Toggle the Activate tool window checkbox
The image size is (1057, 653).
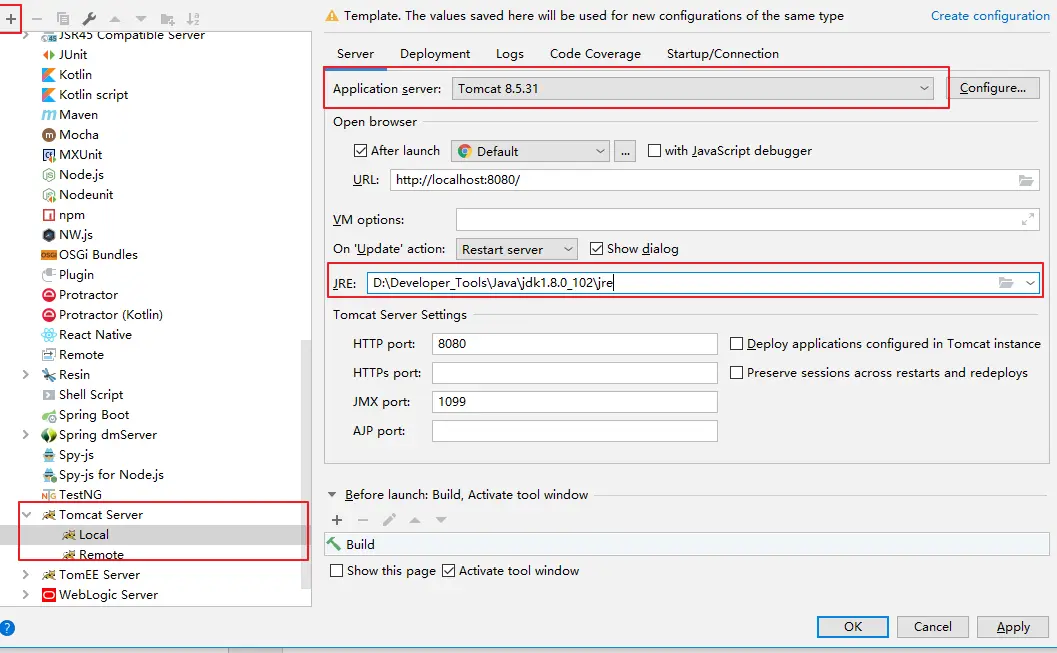pyautogui.click(x=448, y=571)
